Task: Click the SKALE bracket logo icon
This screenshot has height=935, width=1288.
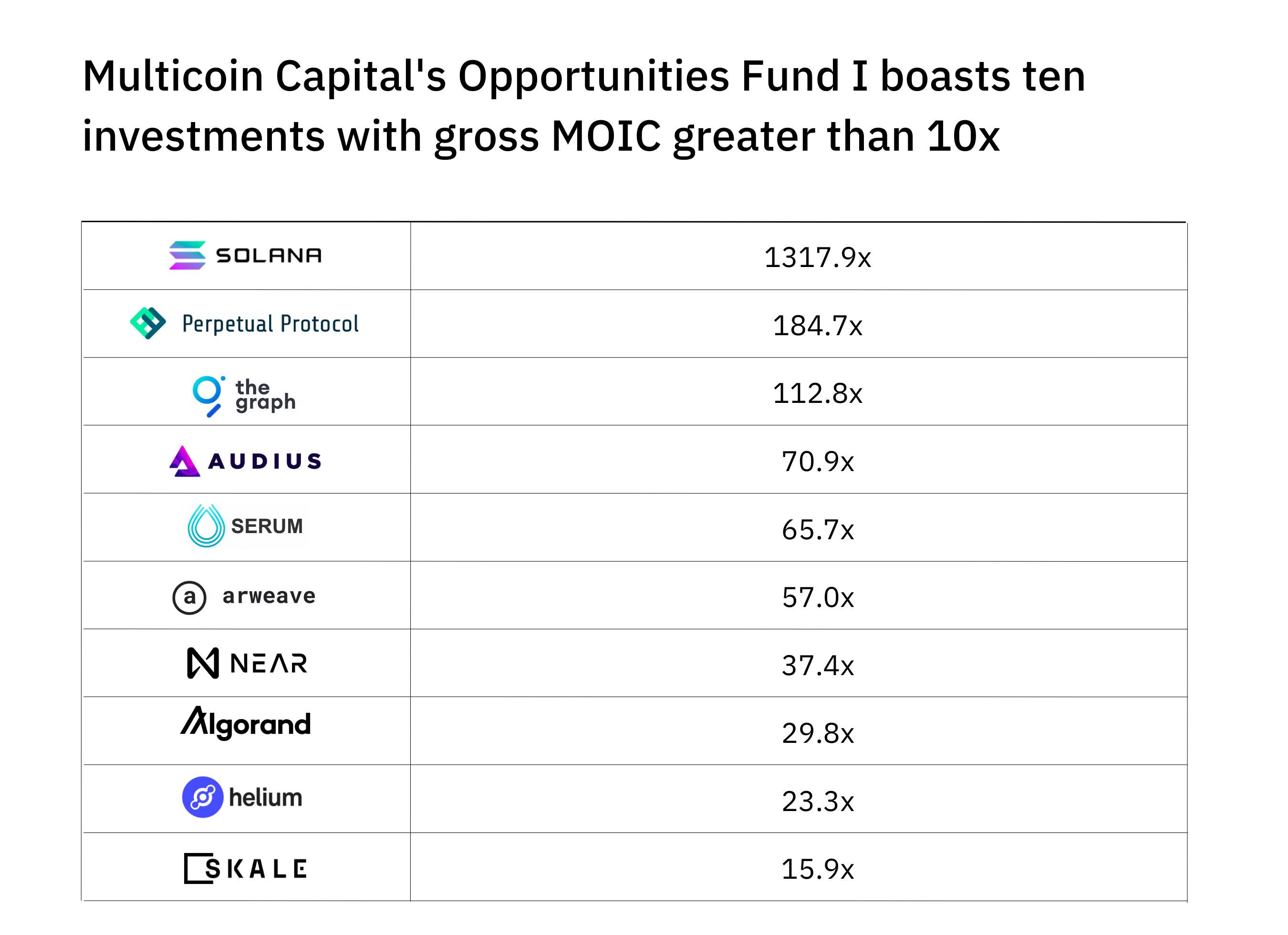Action: 197,869
